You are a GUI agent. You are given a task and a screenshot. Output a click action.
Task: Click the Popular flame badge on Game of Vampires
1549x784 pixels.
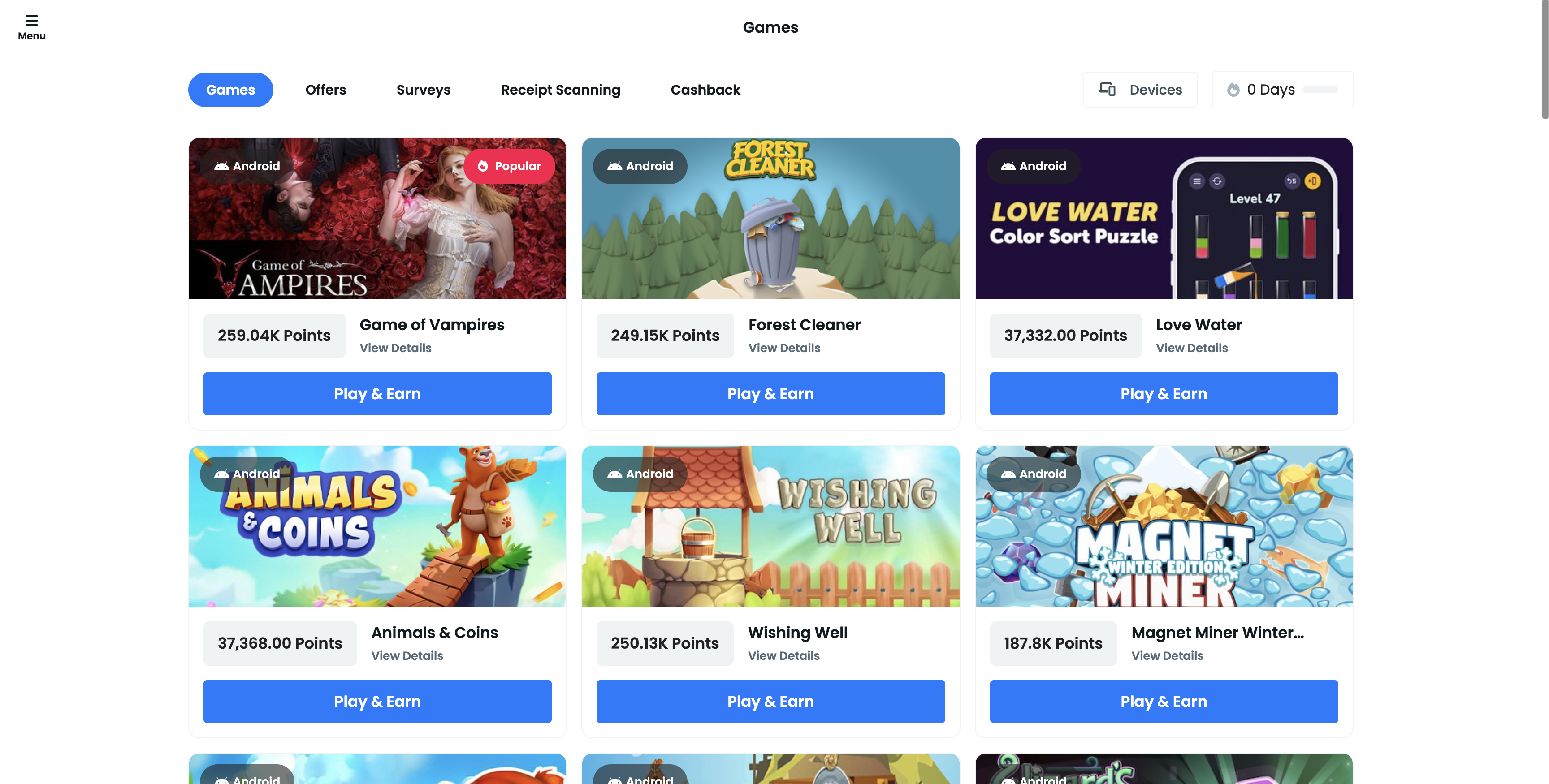[x=509, y=166]
